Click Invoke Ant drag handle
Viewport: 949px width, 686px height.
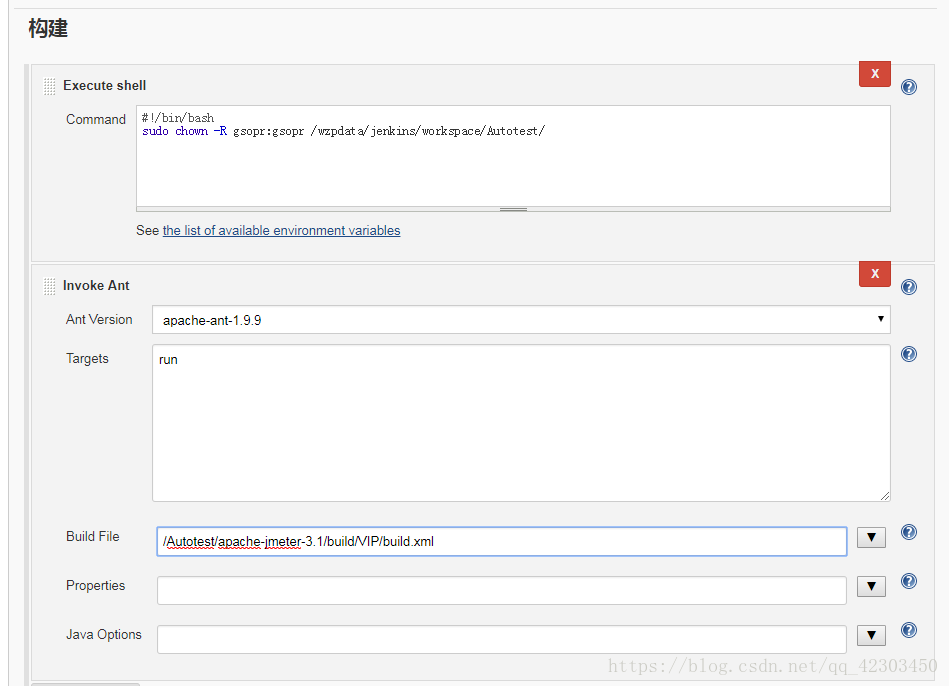coord(50,286)
